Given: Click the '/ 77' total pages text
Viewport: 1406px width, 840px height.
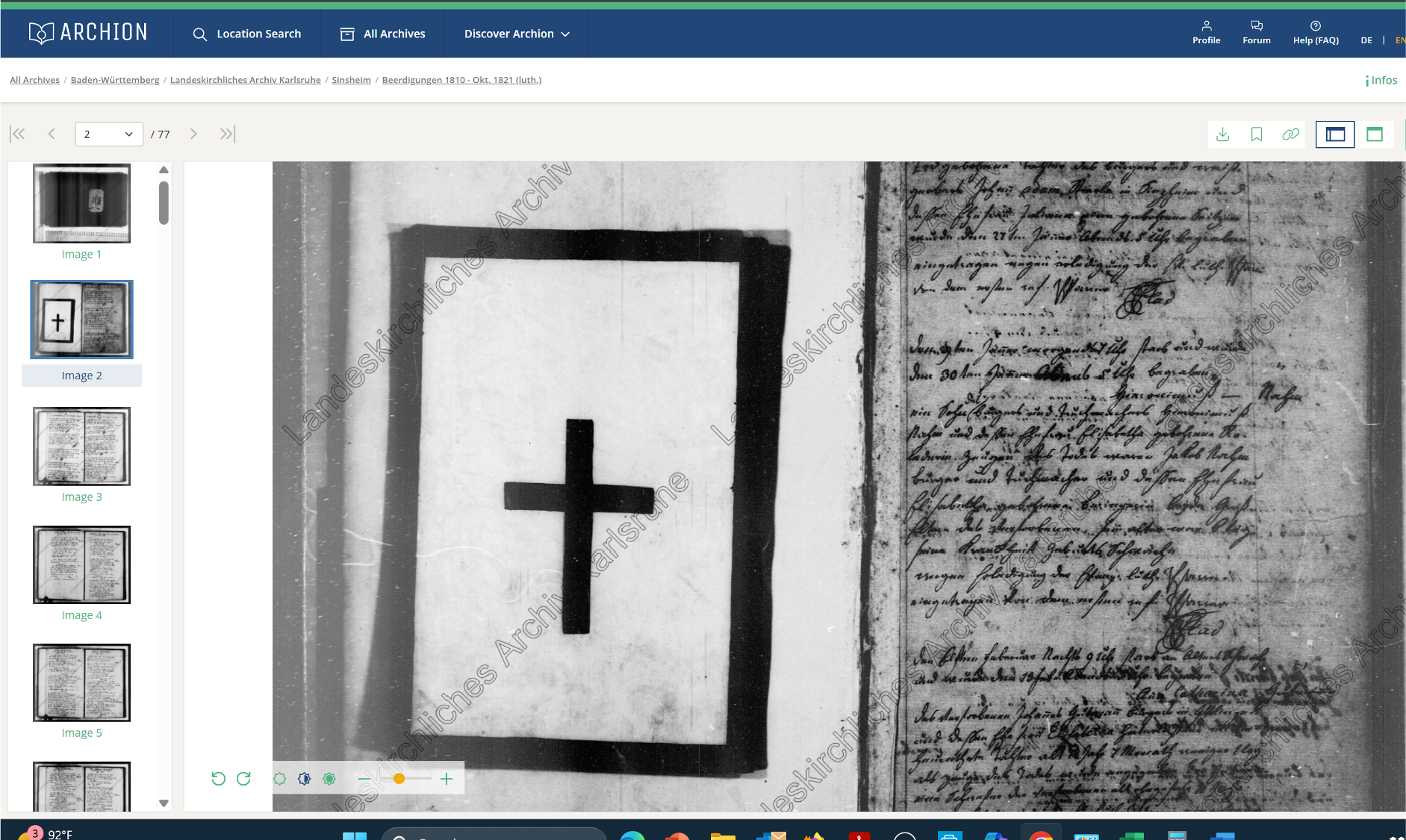Looking at the screenshot, I should 160,134.
